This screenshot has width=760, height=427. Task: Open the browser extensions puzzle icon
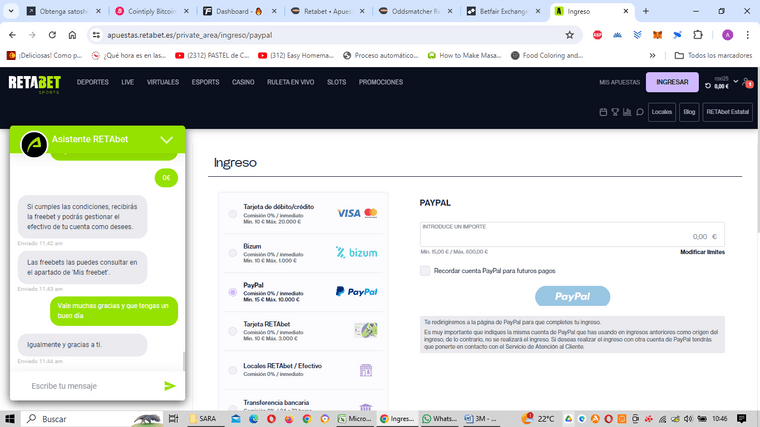[x=697, y=35]
